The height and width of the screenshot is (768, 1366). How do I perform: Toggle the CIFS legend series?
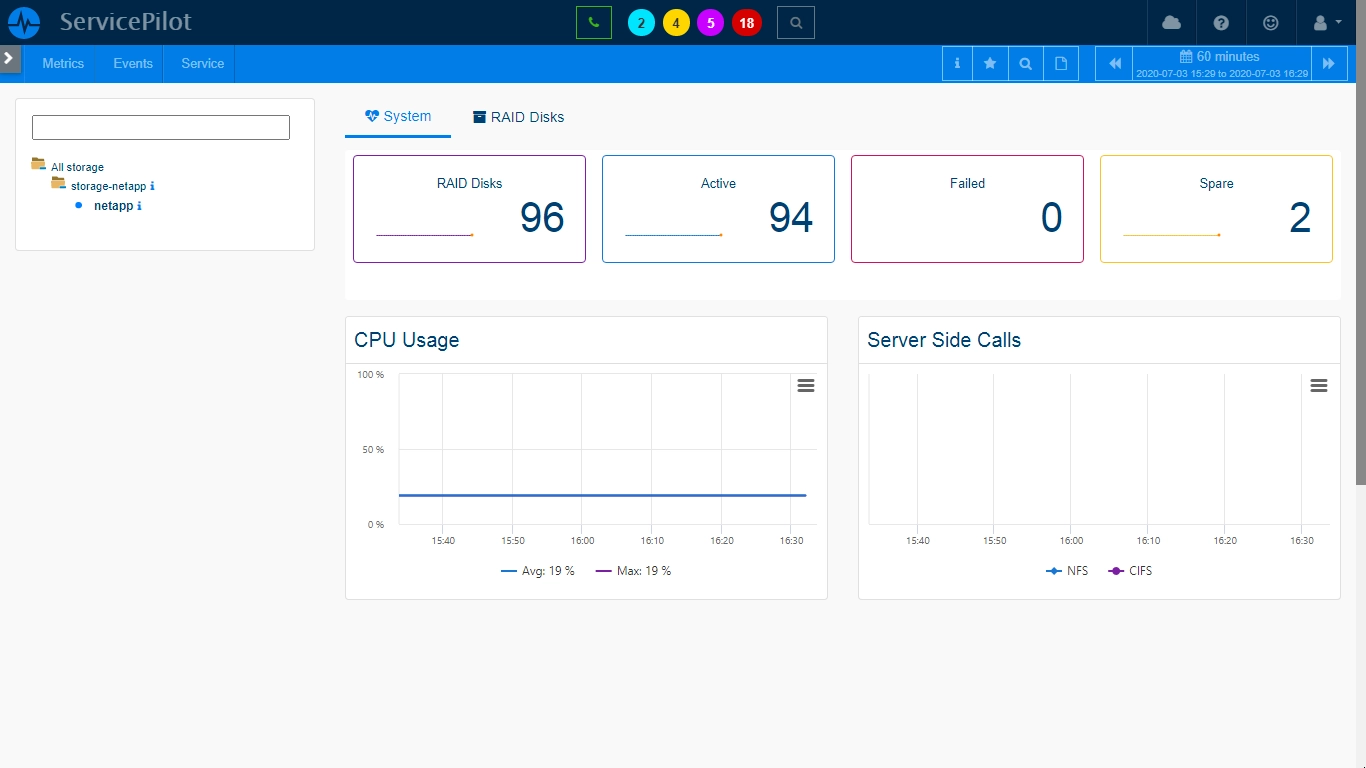pyautogui.click(x=1131, y=571)
